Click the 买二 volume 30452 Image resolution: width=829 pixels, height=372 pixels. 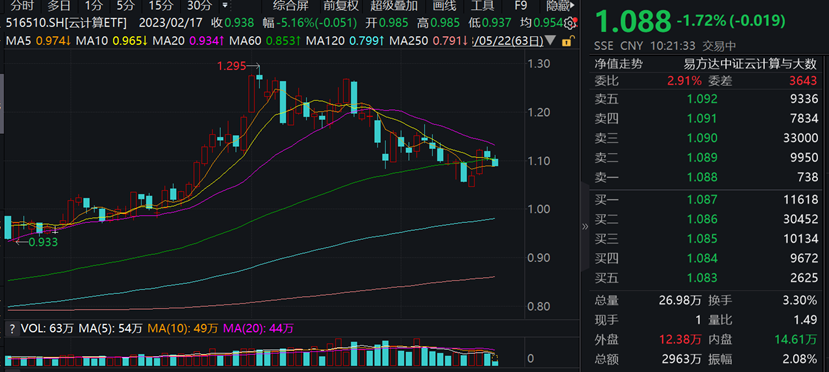[x=800, y=219]
